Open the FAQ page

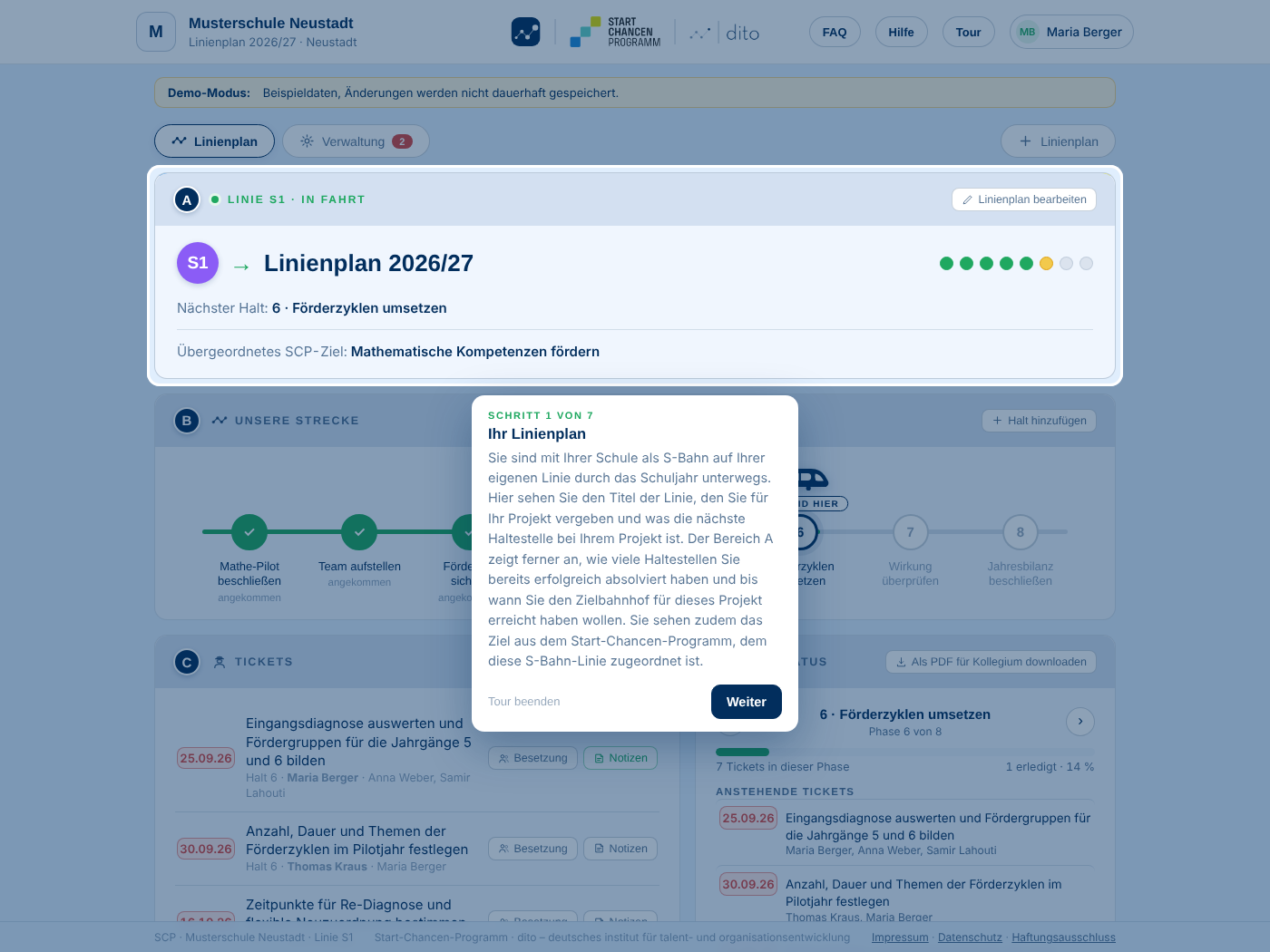click(x=835, y=32)
